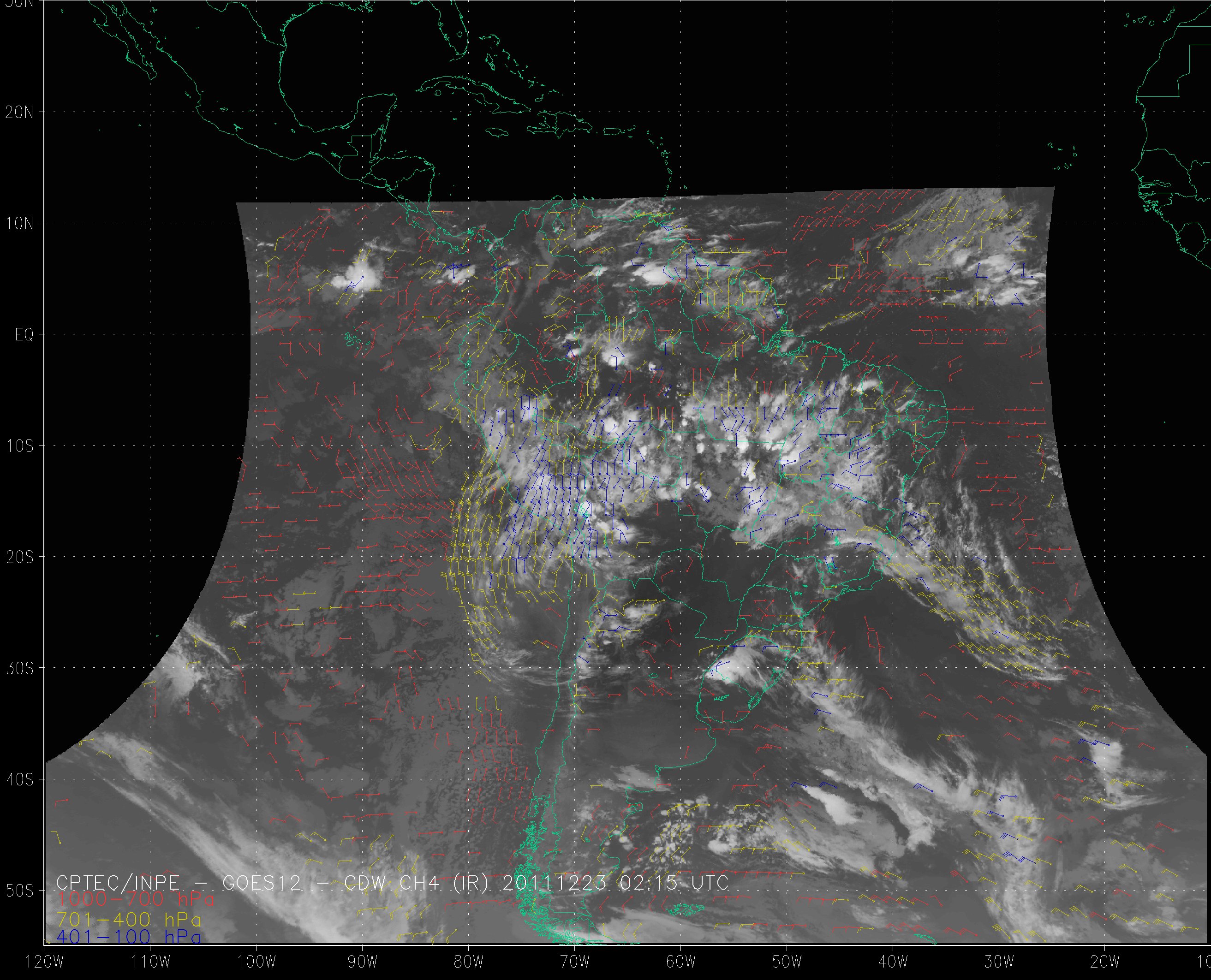Screen dimensions: 1211x980
Task: Click the 20W longitude axis label
Action: (1105, 962)
